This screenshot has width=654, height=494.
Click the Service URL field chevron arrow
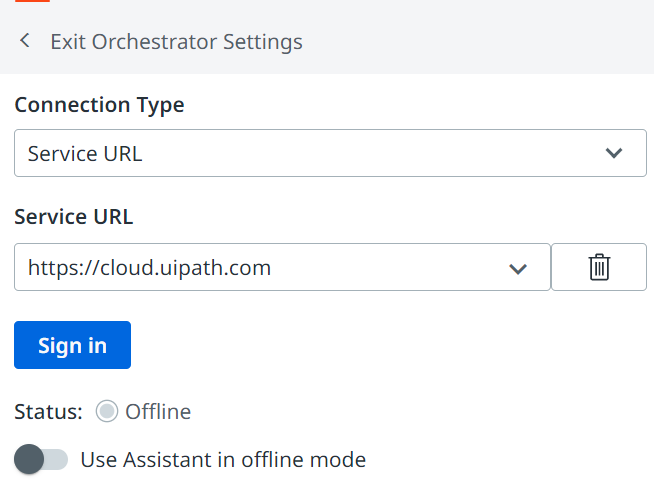(x=518, y=268)
